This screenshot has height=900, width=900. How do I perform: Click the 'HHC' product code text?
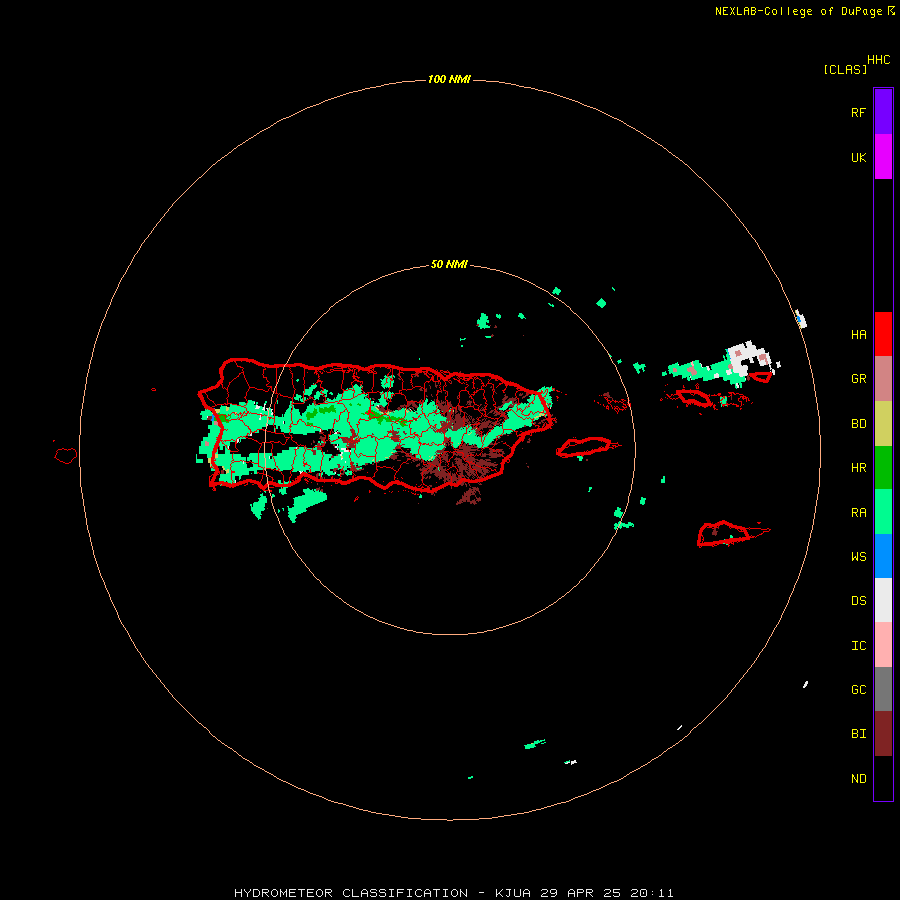click(x=878, y=60)
